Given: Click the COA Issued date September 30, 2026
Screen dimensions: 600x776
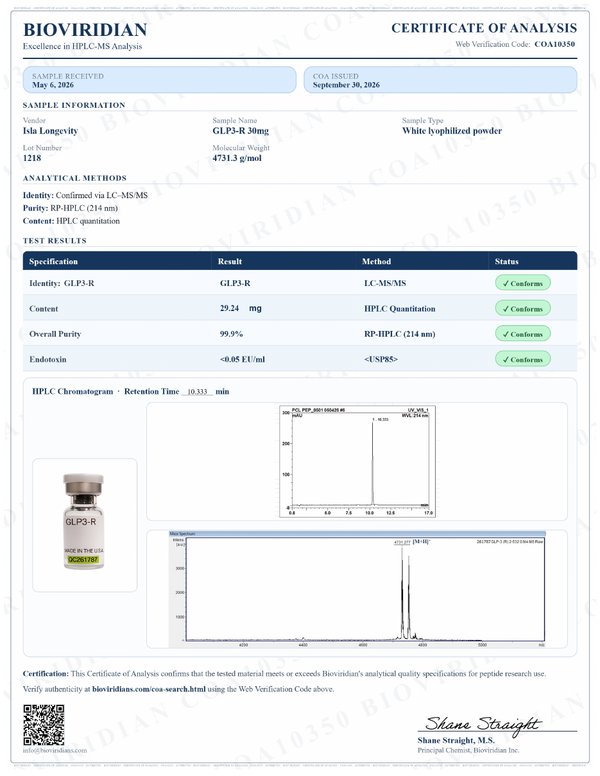Looking at the screenshot, I should 346,85.
